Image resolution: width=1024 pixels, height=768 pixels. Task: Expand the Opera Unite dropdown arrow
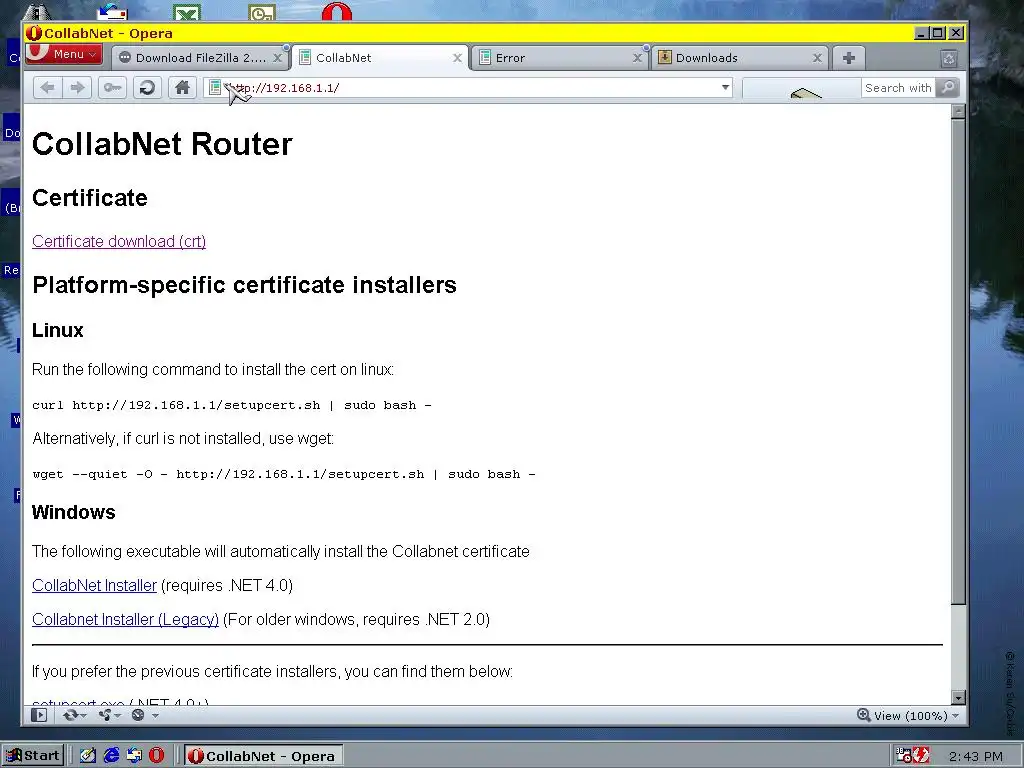[118, 716]
